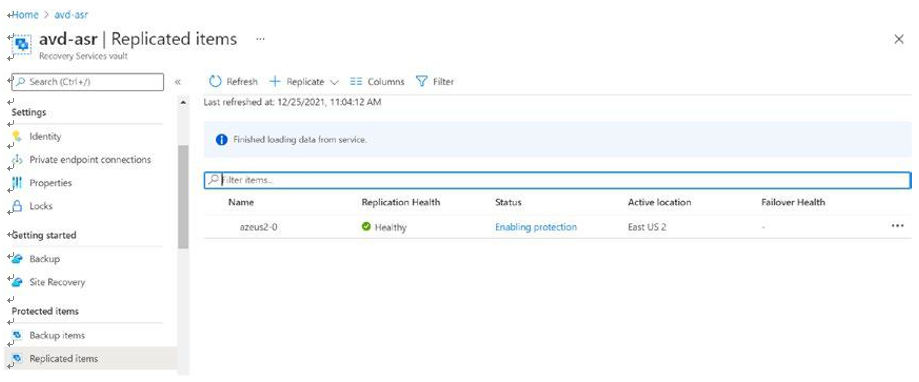
Task: Sort by Failover Health column header
Action: tap(793, 202)
